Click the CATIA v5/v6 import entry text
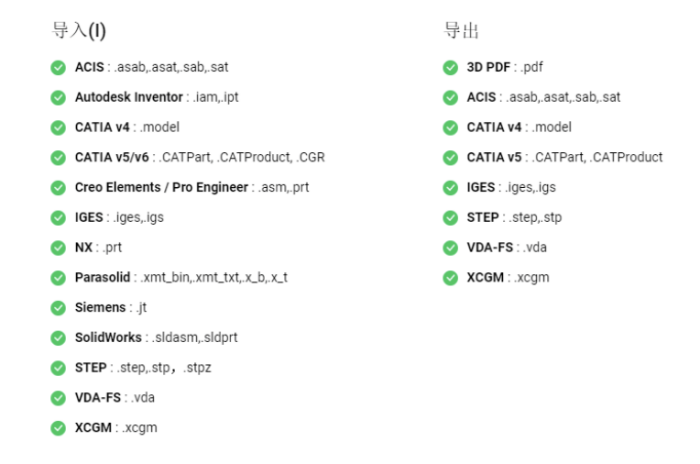 click(200, 157)
